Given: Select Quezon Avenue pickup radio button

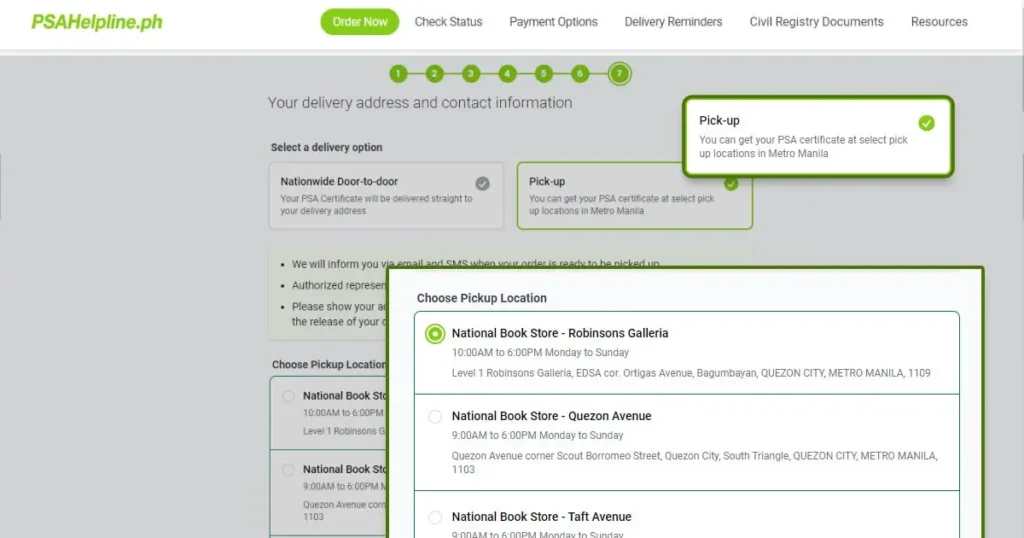Looking at the screenshot, I should pyautogui.click(x=435, y=417).
